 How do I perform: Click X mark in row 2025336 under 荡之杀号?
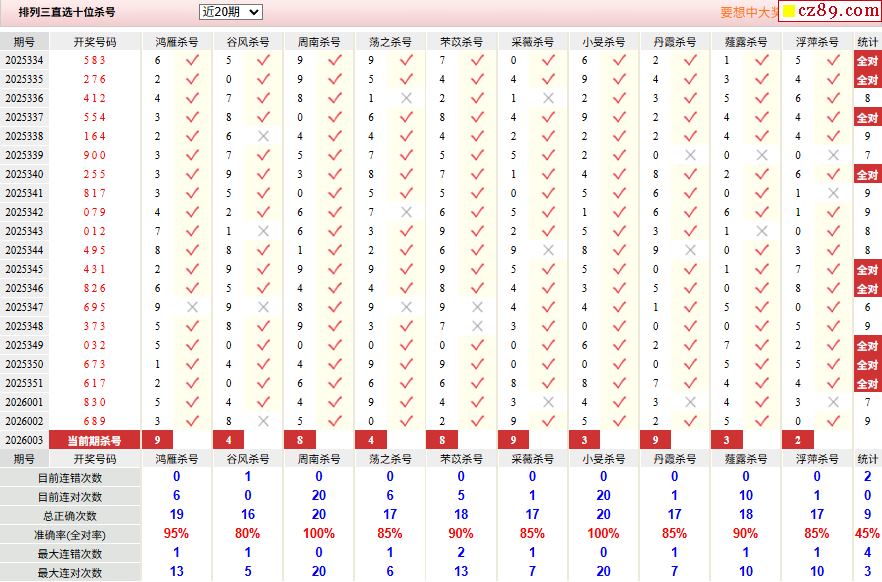406,98
